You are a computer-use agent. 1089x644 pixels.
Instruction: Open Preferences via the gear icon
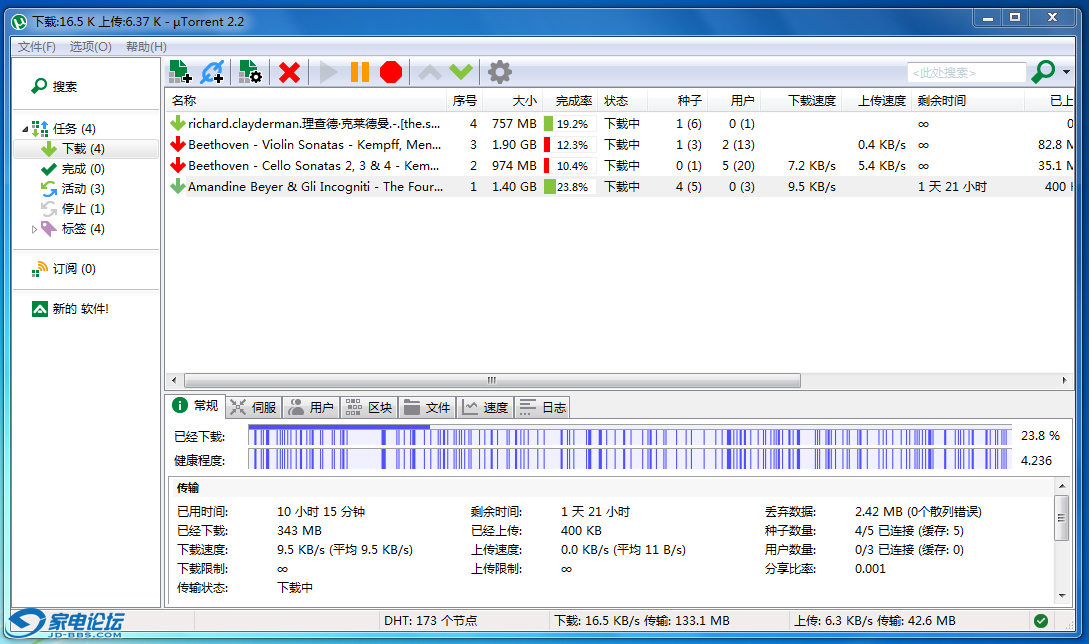499,72
